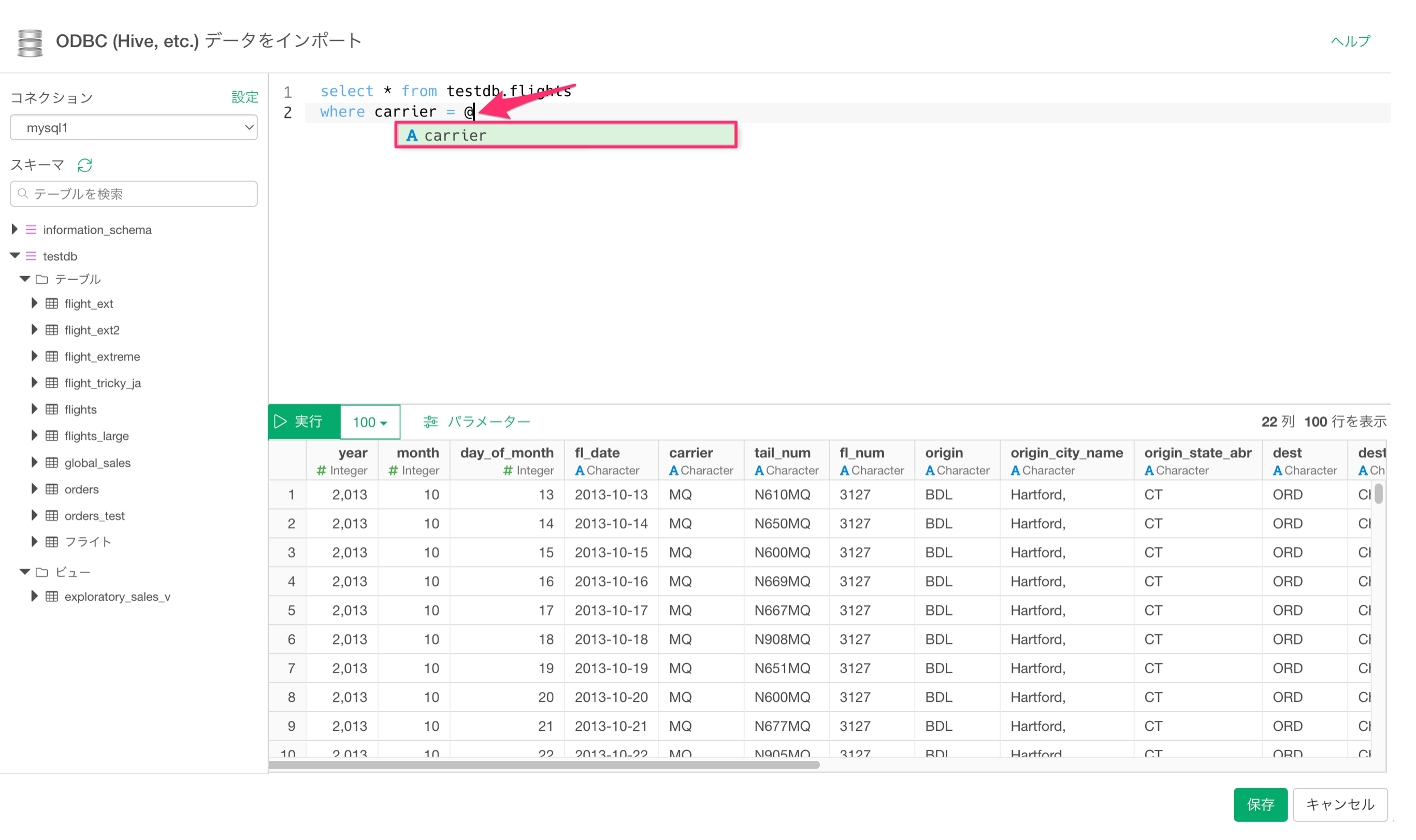The image size is (1416, 840).
Task: Select the global_sales table in the tree
Action: [97, 462]
